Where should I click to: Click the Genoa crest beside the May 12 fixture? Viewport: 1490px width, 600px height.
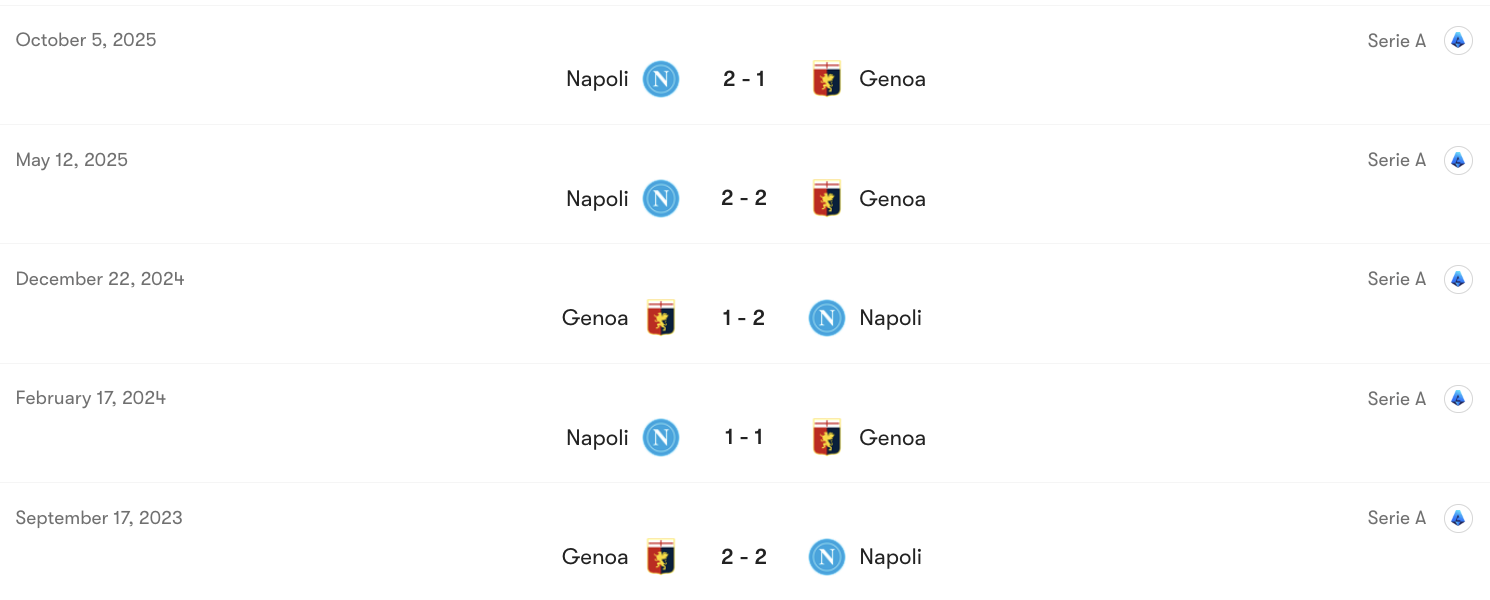827,198
